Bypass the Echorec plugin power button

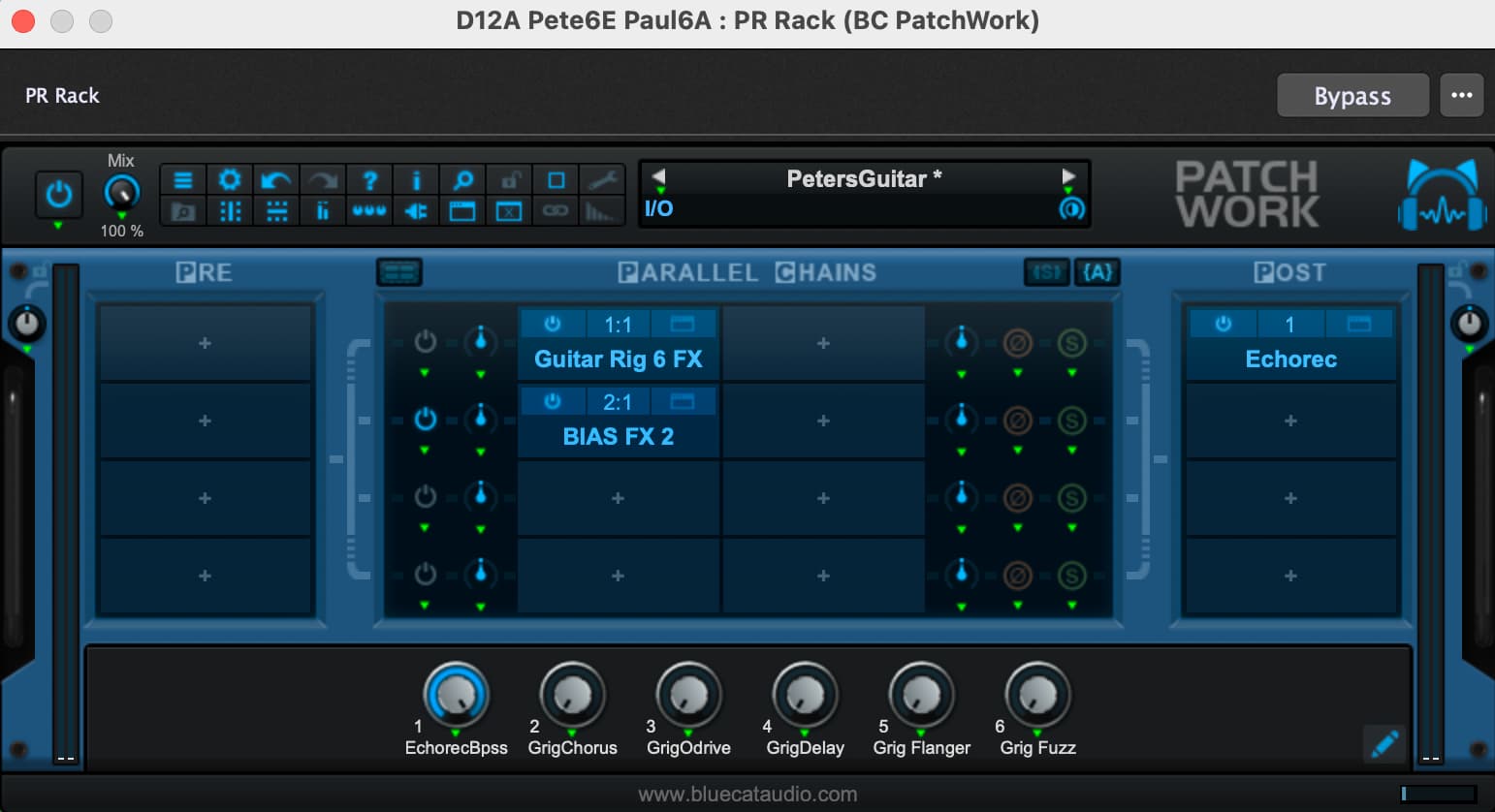click(x=1223, y=324)
